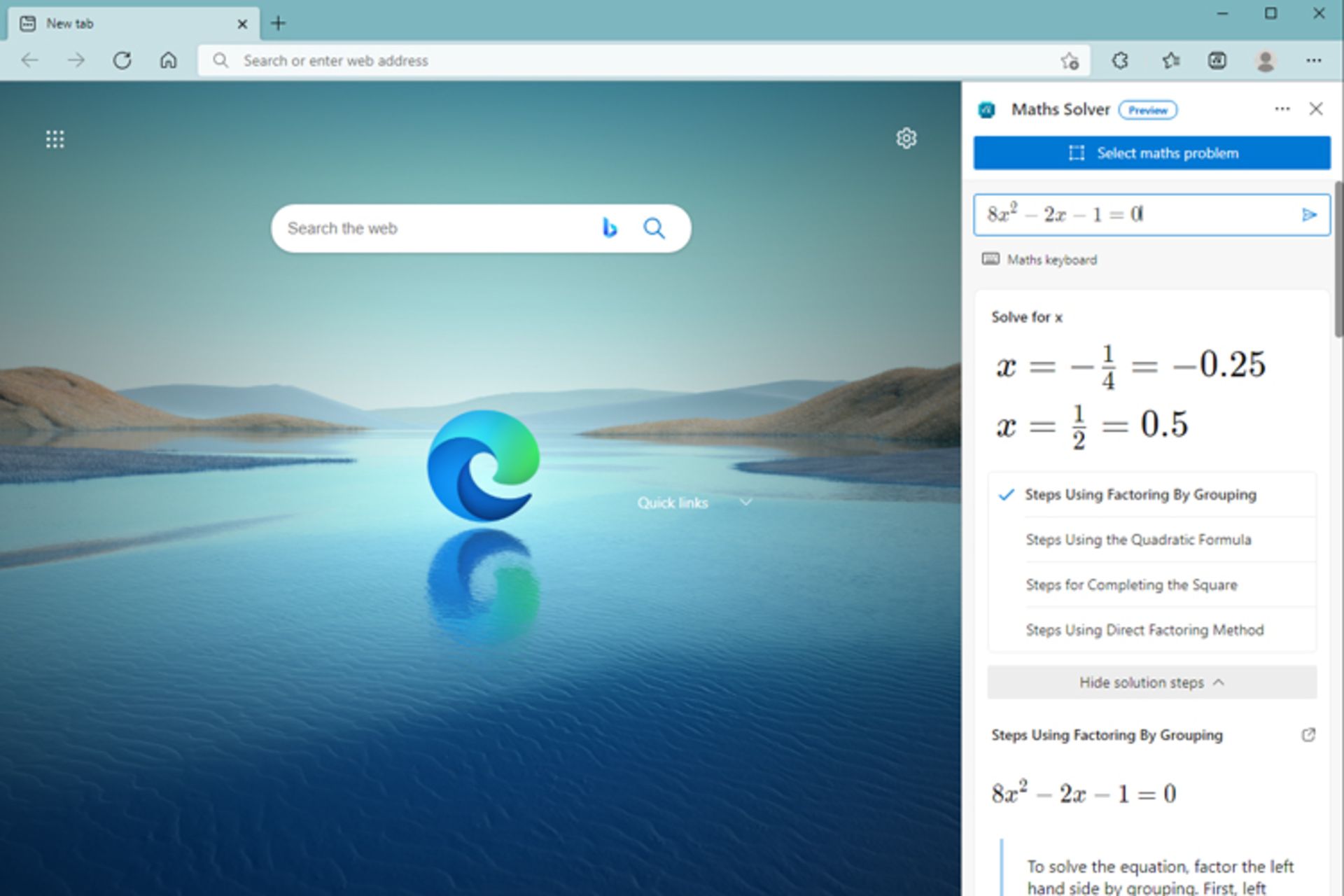
Task: Click Select maths problem button
Action: (1151, 153)
